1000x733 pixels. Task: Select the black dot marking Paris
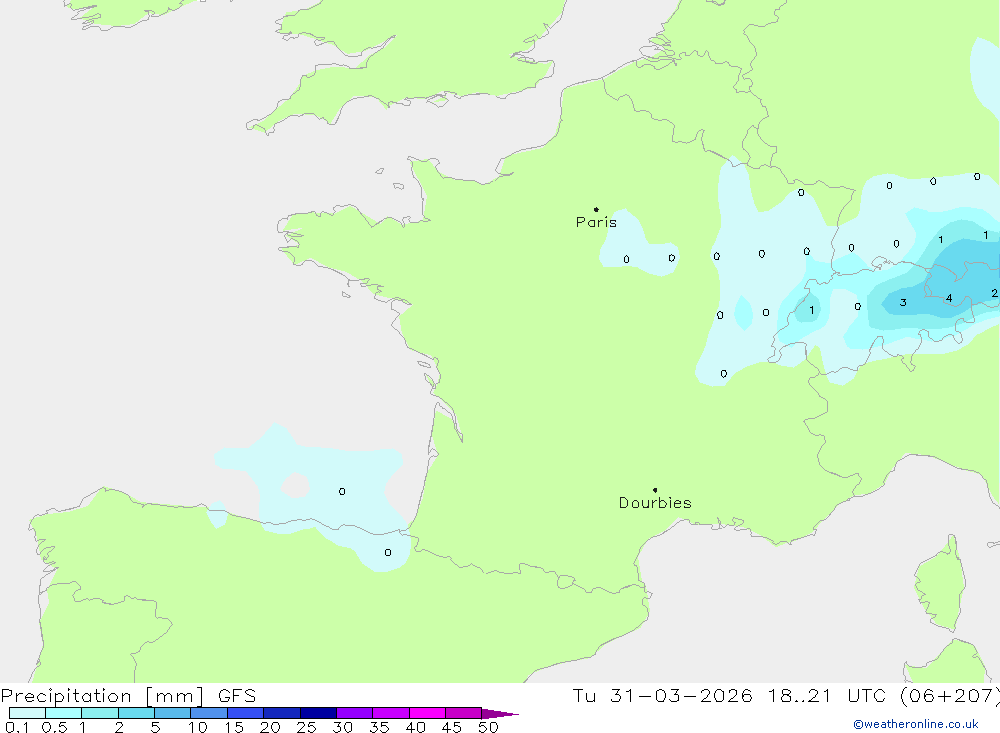(x=596, y=209)
